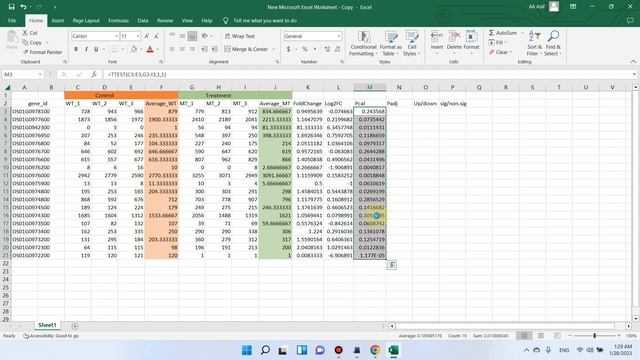Switch to the Page Layout tab
The height and width of the screenshot is (360, 640).
[86, 20]
